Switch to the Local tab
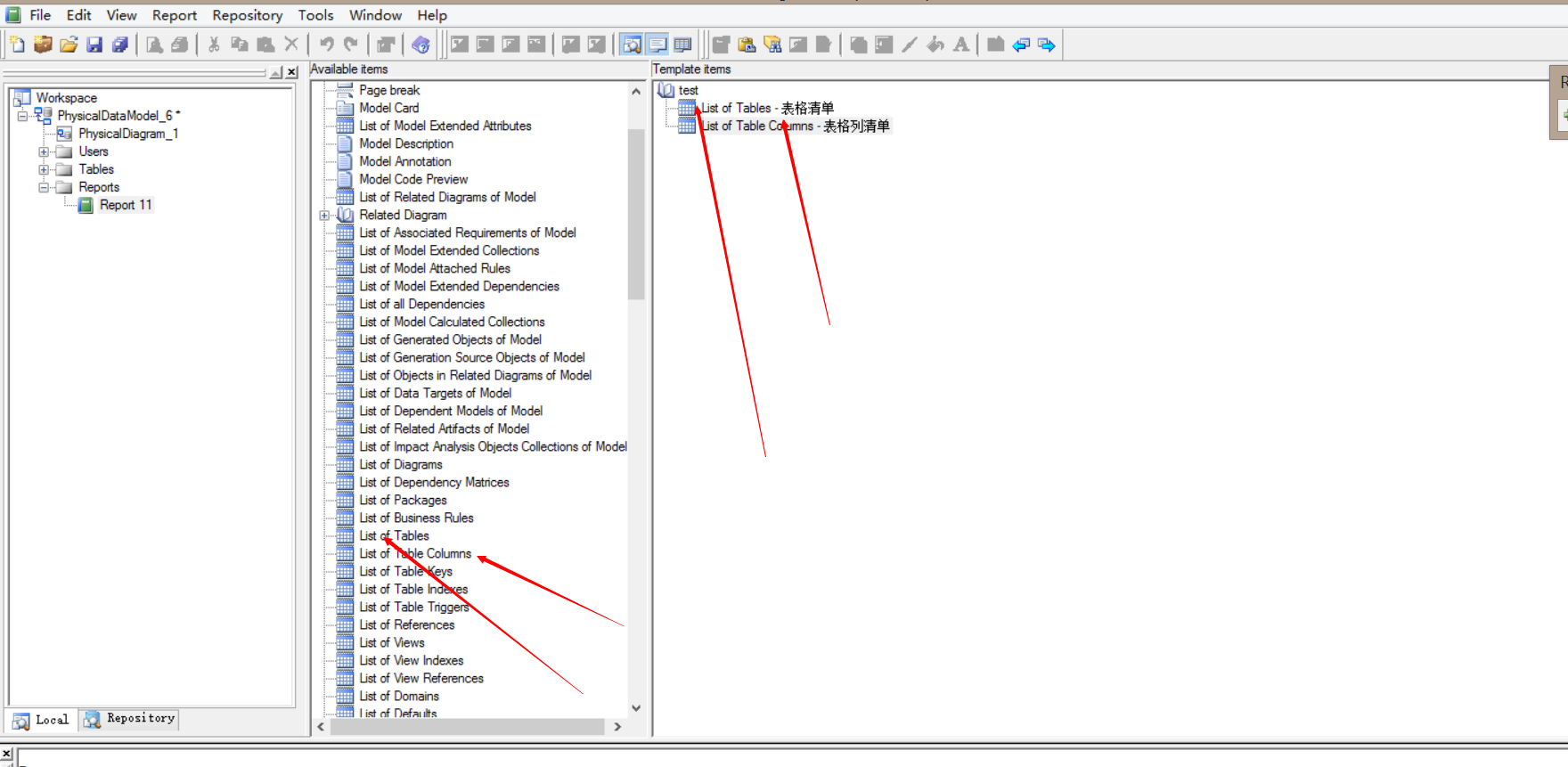 coord(42,720)
